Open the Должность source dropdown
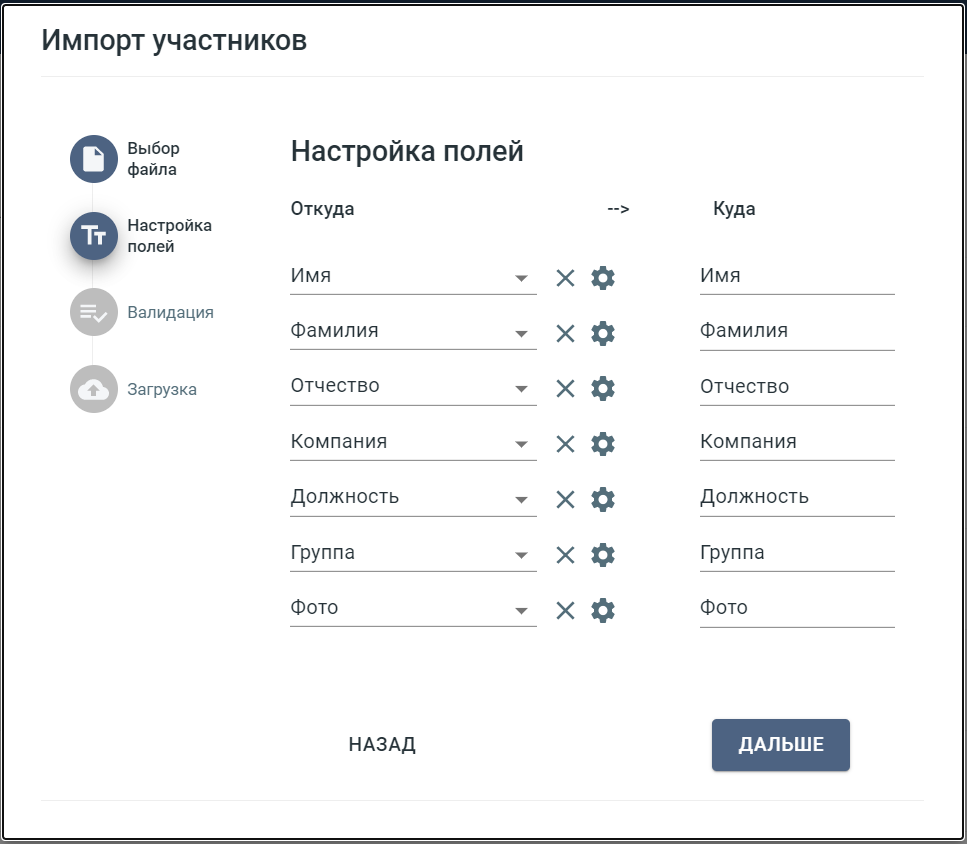The width and height of the screenshot is (967, 844). click(x=521, y=500)
